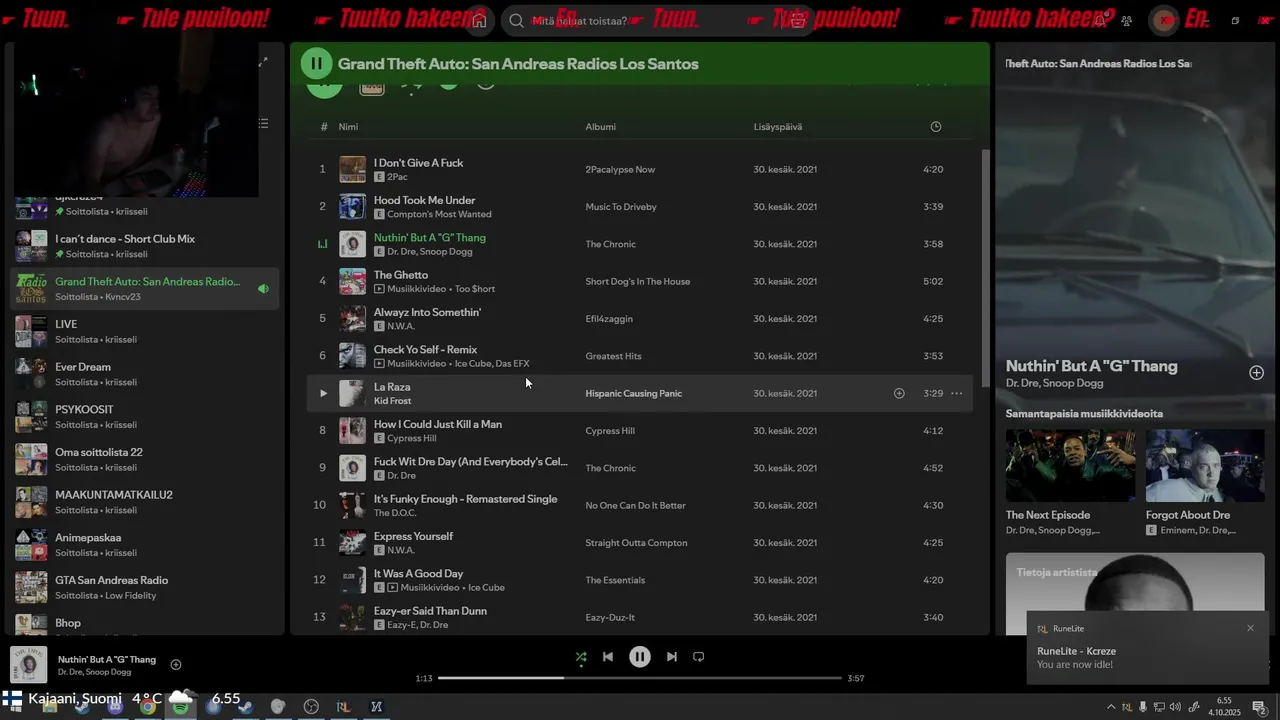Sort by Albumi column header
The height and width of the screenshot is (720, 1280).
point(601,127)
